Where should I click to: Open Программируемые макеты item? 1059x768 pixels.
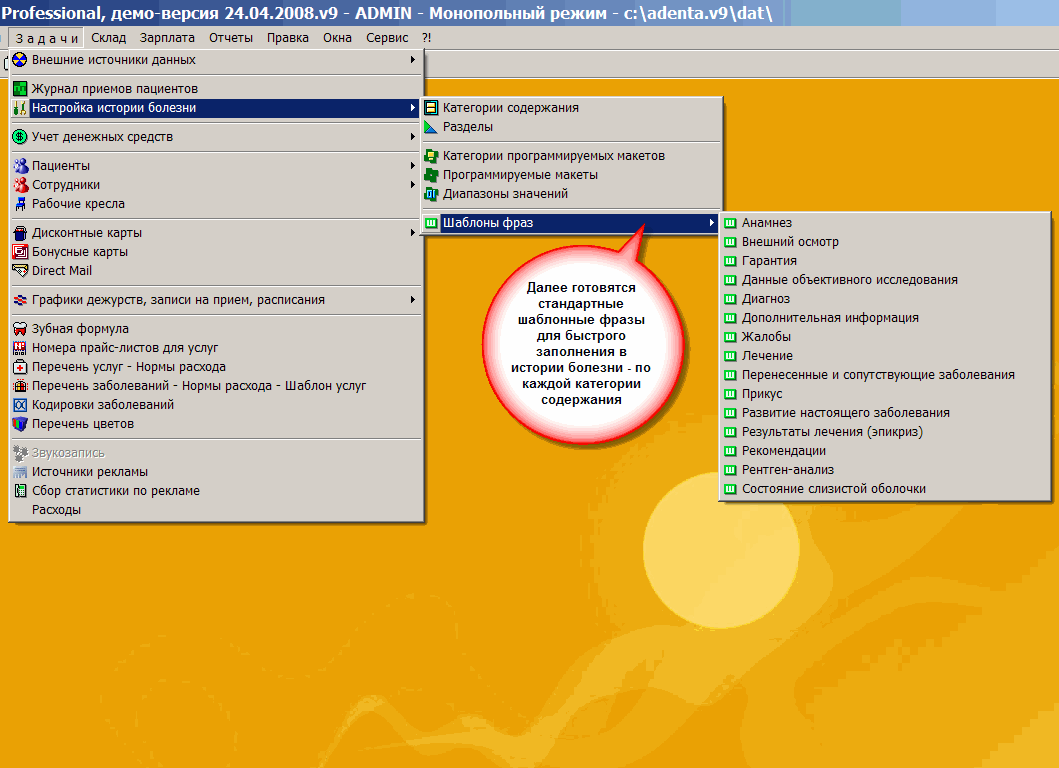point(503,175)
